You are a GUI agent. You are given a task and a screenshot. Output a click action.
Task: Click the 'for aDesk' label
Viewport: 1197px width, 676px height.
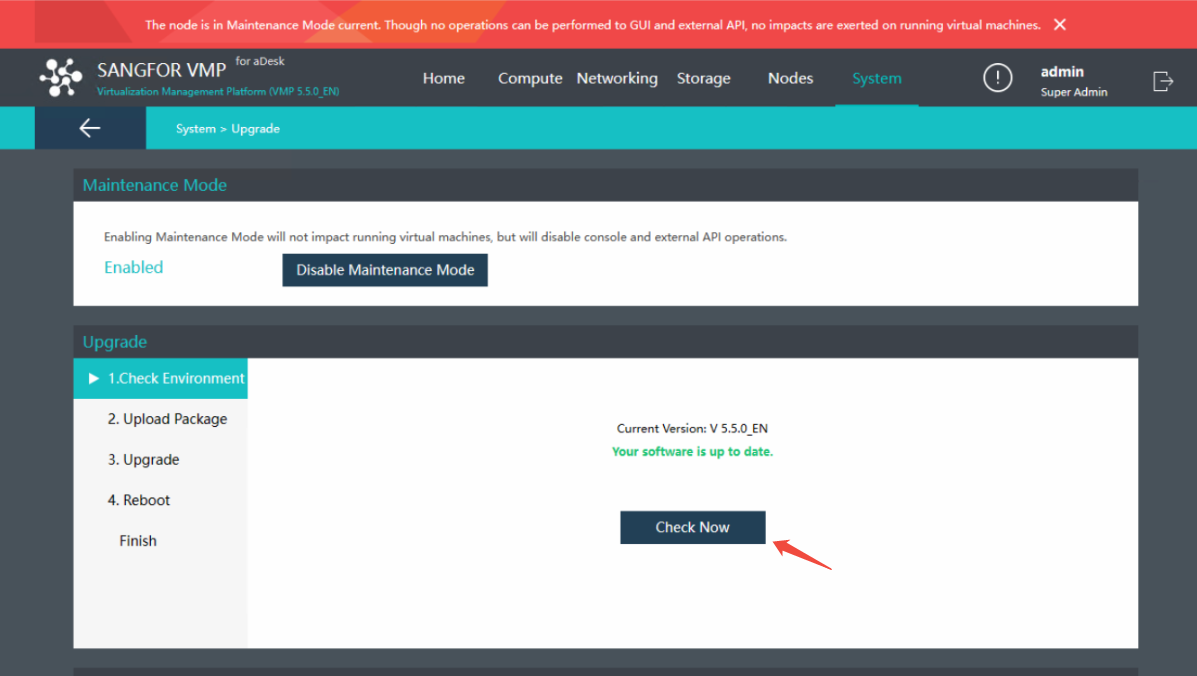pos(260,61)
